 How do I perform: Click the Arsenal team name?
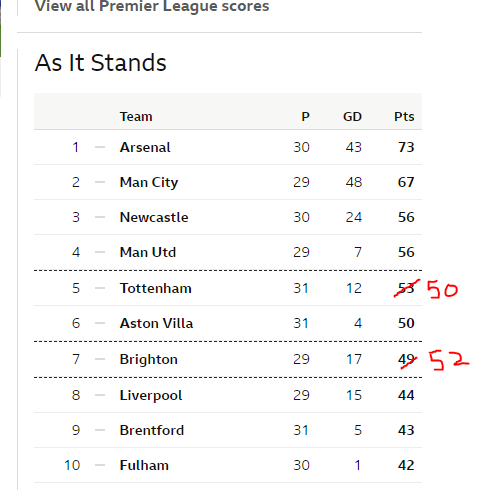click(x=145, y=147)
